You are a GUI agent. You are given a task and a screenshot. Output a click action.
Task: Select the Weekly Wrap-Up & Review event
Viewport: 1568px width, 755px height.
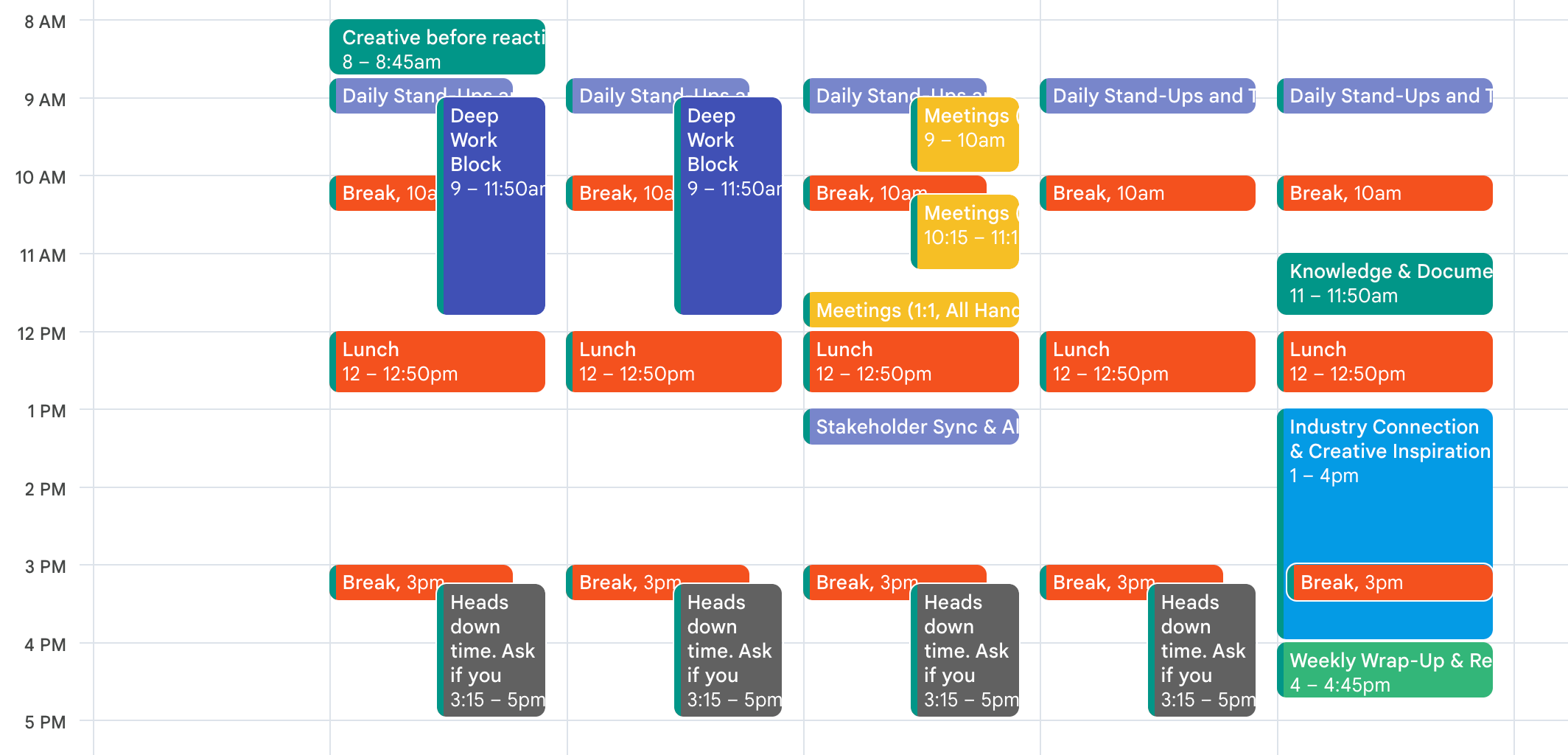[1384, 669]
